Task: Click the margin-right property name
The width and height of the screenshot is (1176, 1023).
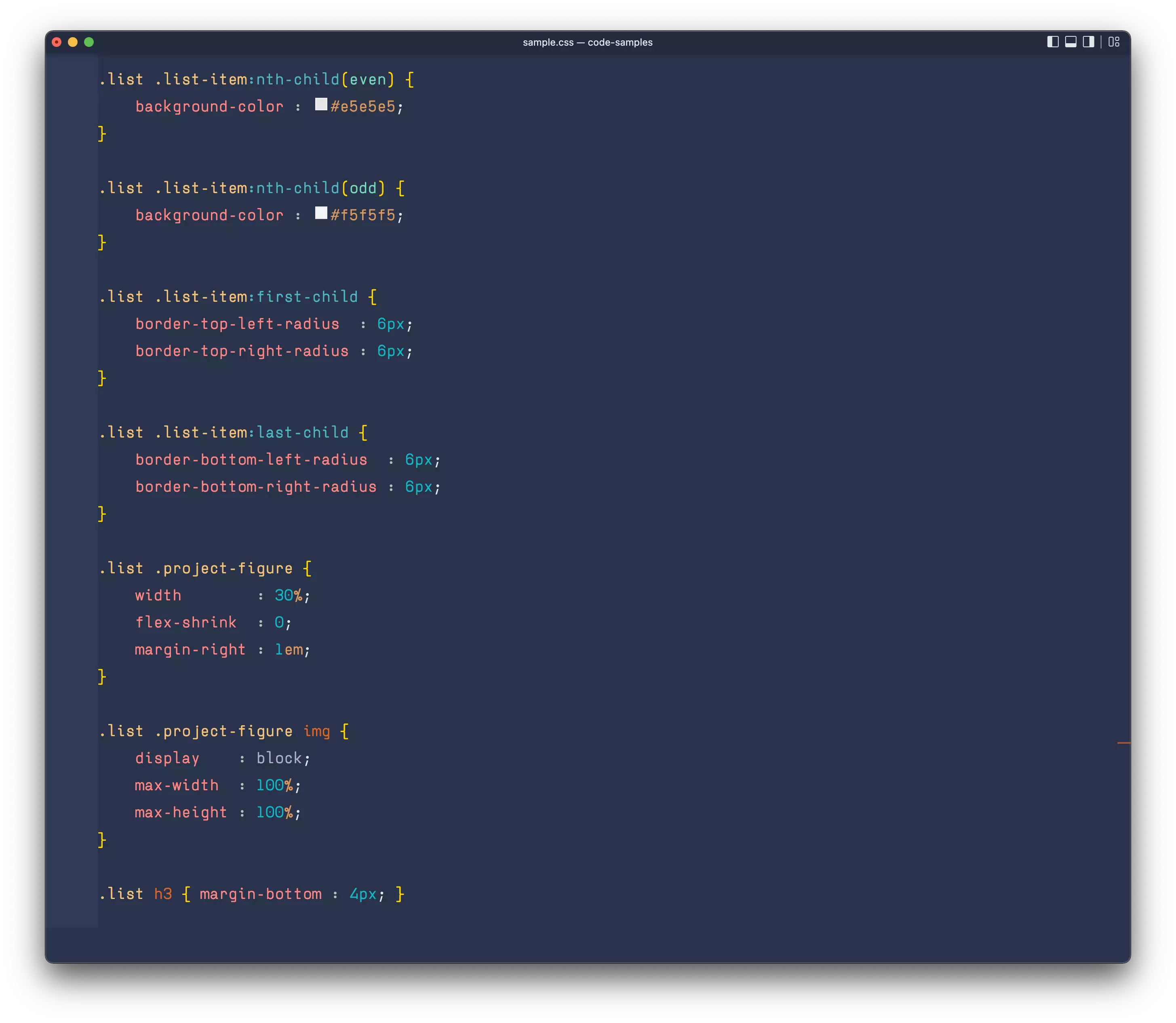Action: click(190, 650)
